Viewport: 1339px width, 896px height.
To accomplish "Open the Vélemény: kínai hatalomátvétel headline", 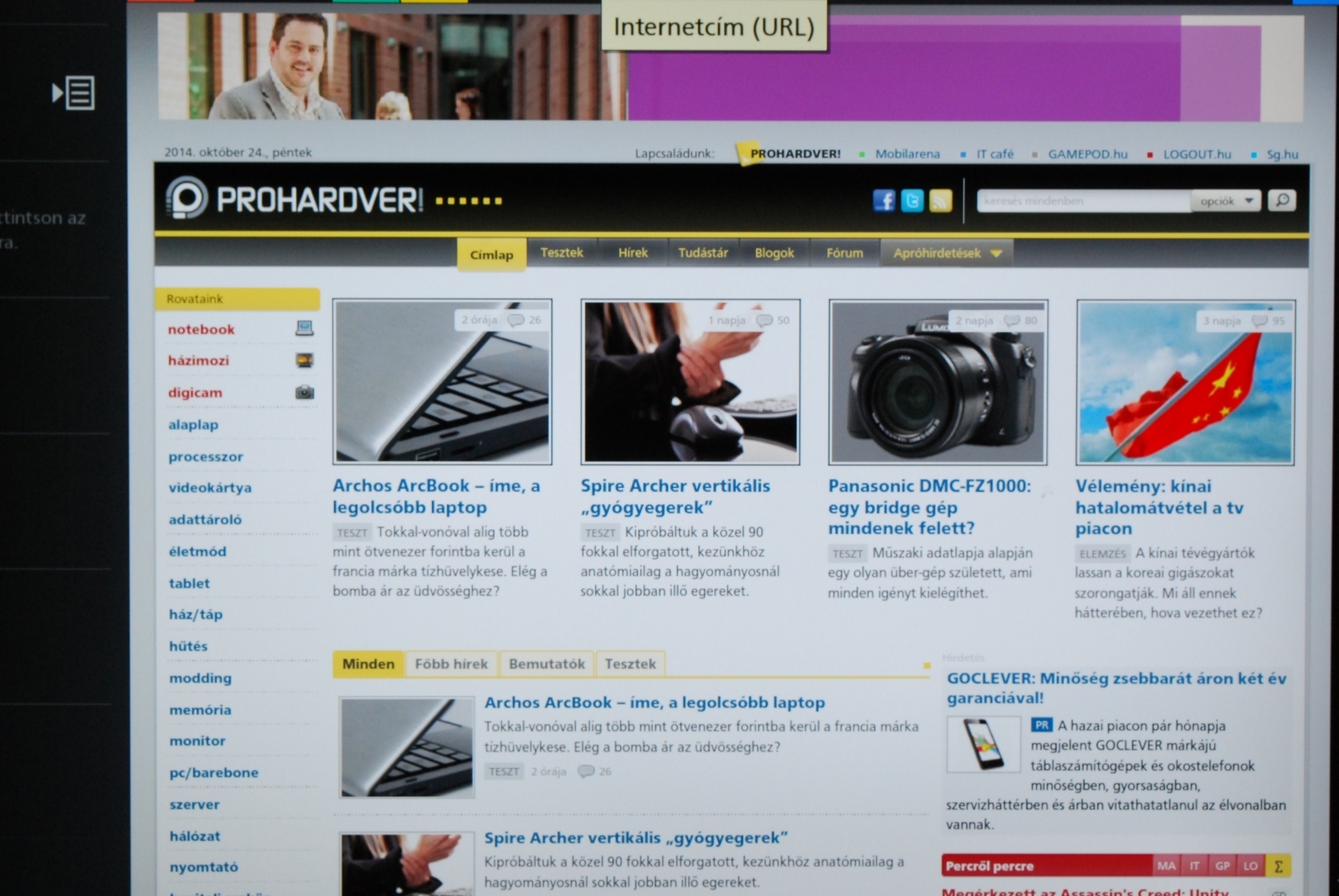I will (x=1159, y=507).
